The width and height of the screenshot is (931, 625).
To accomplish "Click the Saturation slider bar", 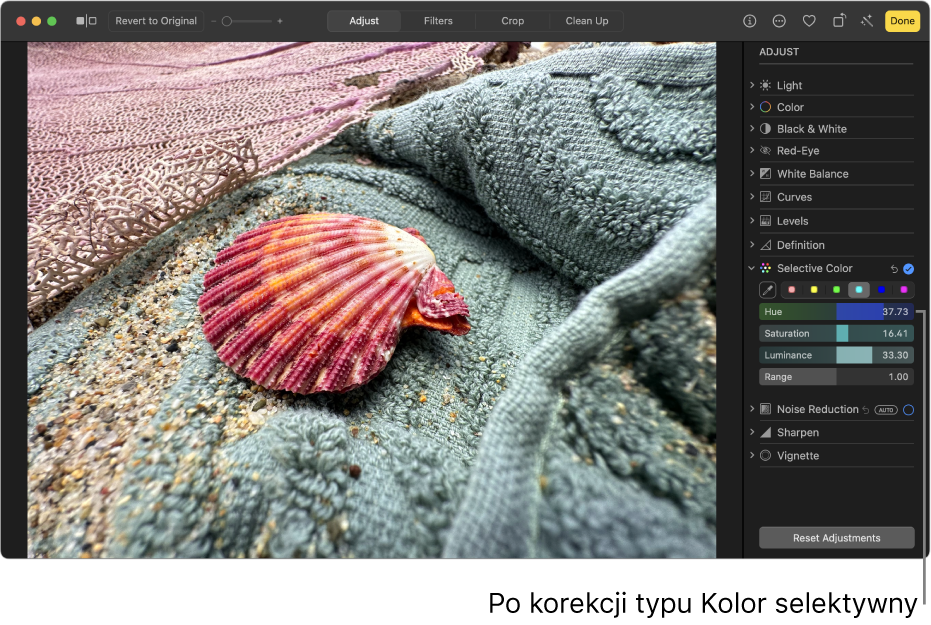I will (x=836, y=334).
